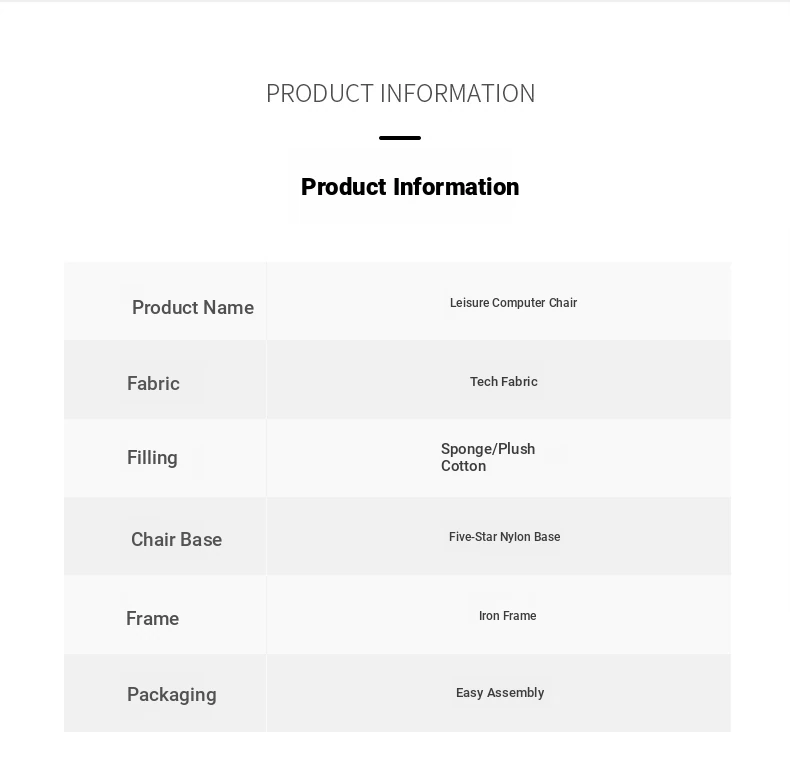Click the Iron Frame value
The width and height of the screenshot is (790, 778).
coord(507,616)
